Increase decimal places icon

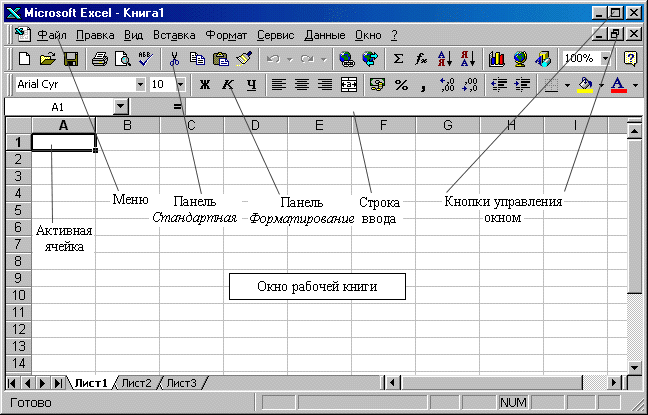tap(448, 85)
